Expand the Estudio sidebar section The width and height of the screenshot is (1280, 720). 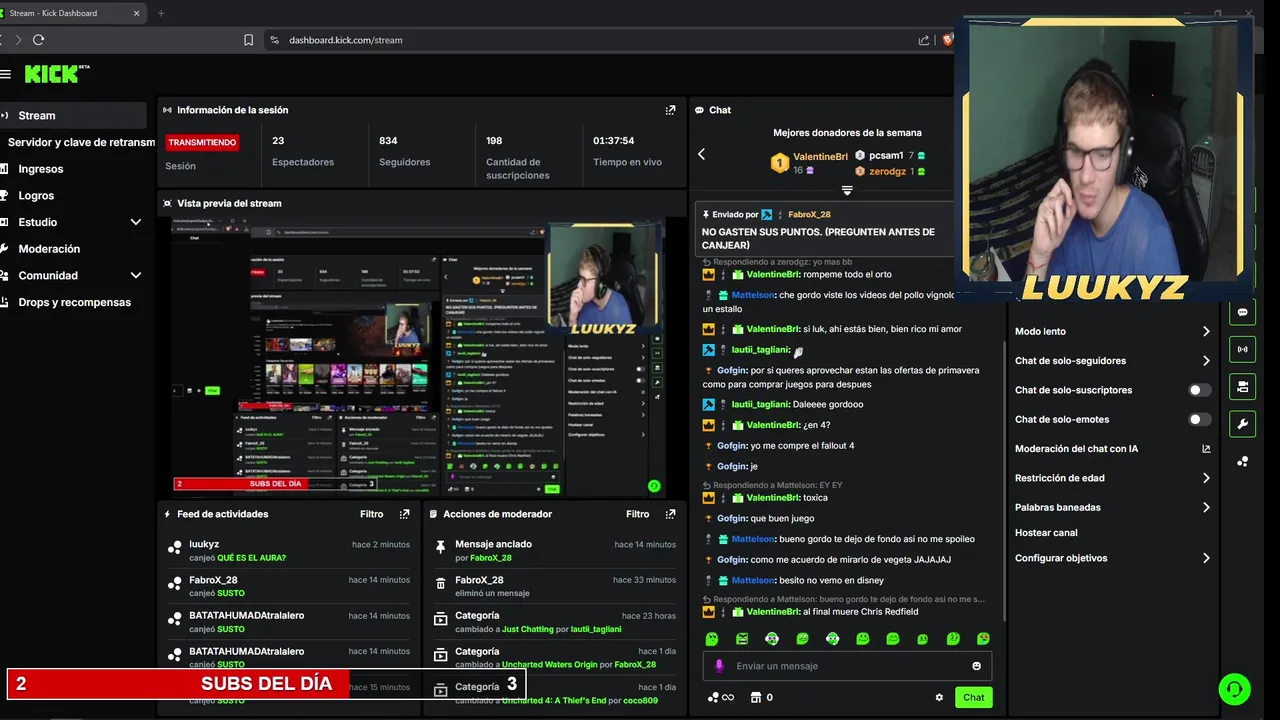pyautogui.click(x=136, y=222)
